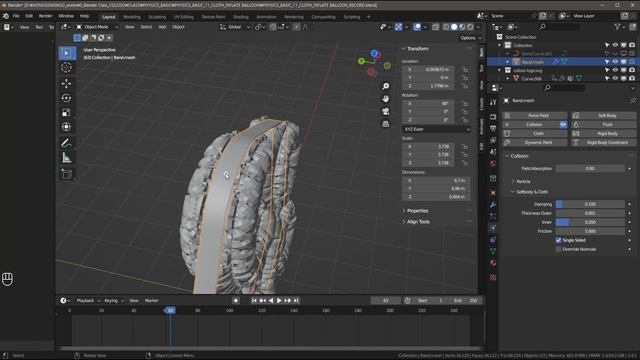The image size is (640, 360).
Task: Toggle Collection visibility eye icon
Action: click(x=615, y=45)
